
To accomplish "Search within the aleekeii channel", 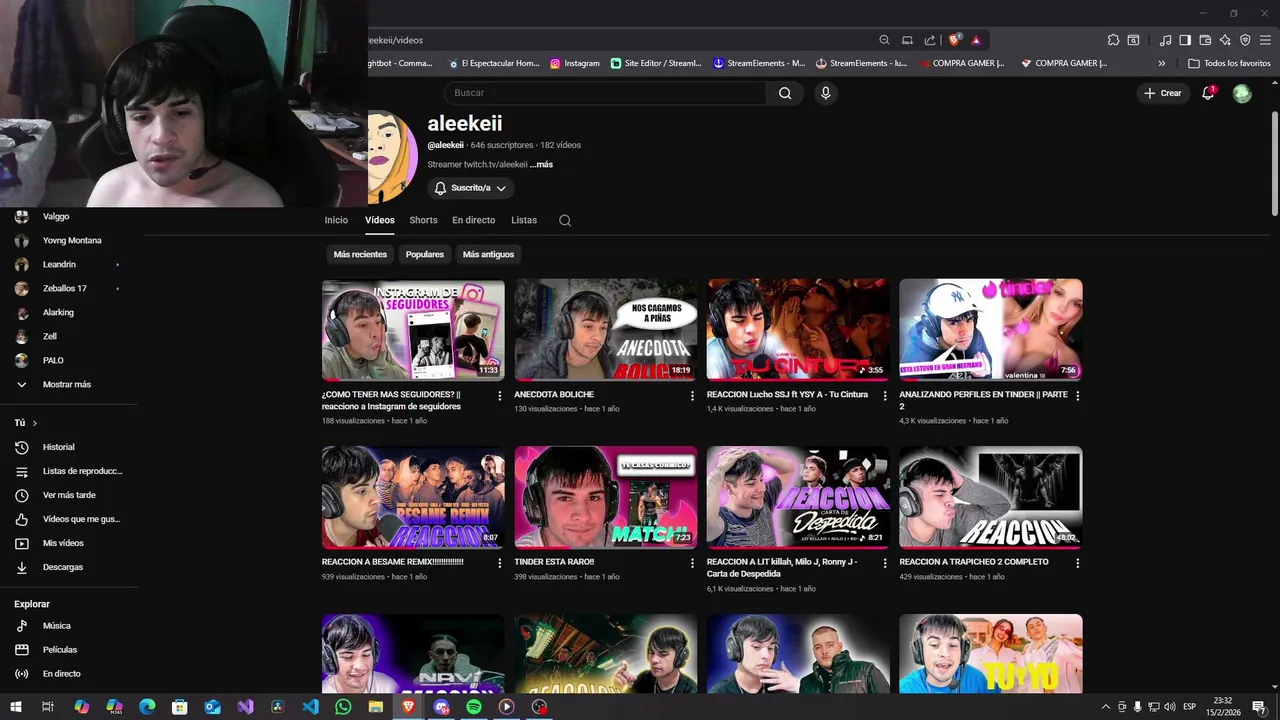I will tap(565, 220).
